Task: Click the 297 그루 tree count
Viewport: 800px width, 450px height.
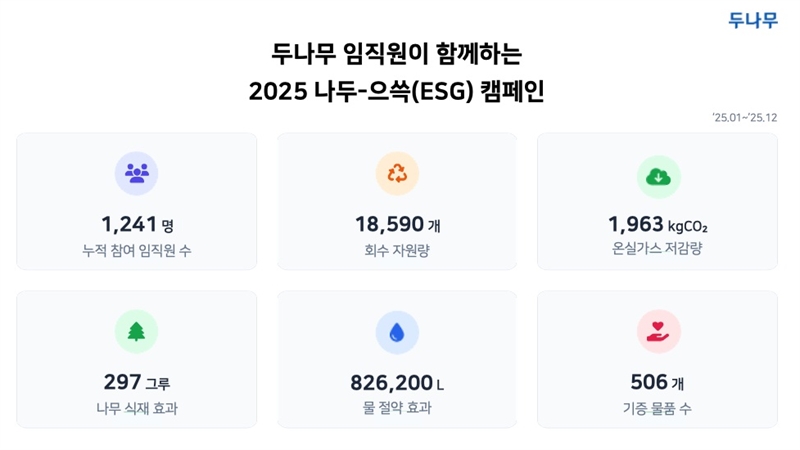Action: 137,382
